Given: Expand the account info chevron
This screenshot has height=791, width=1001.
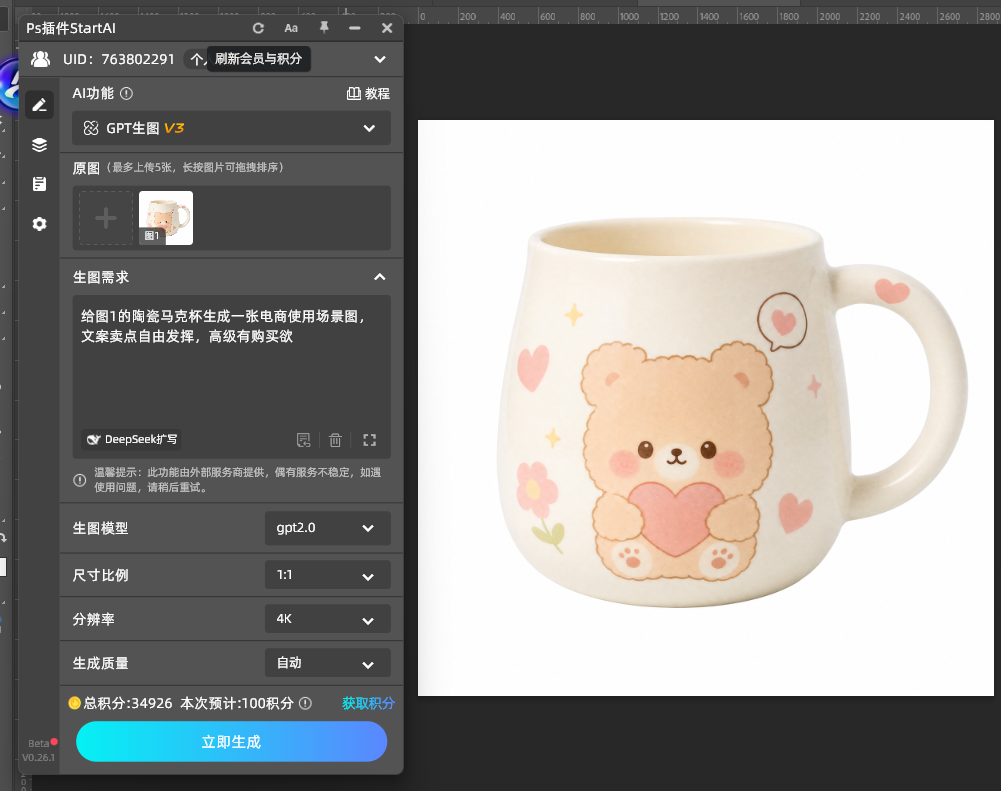Looking at the screenshot, I should [380, 59].
